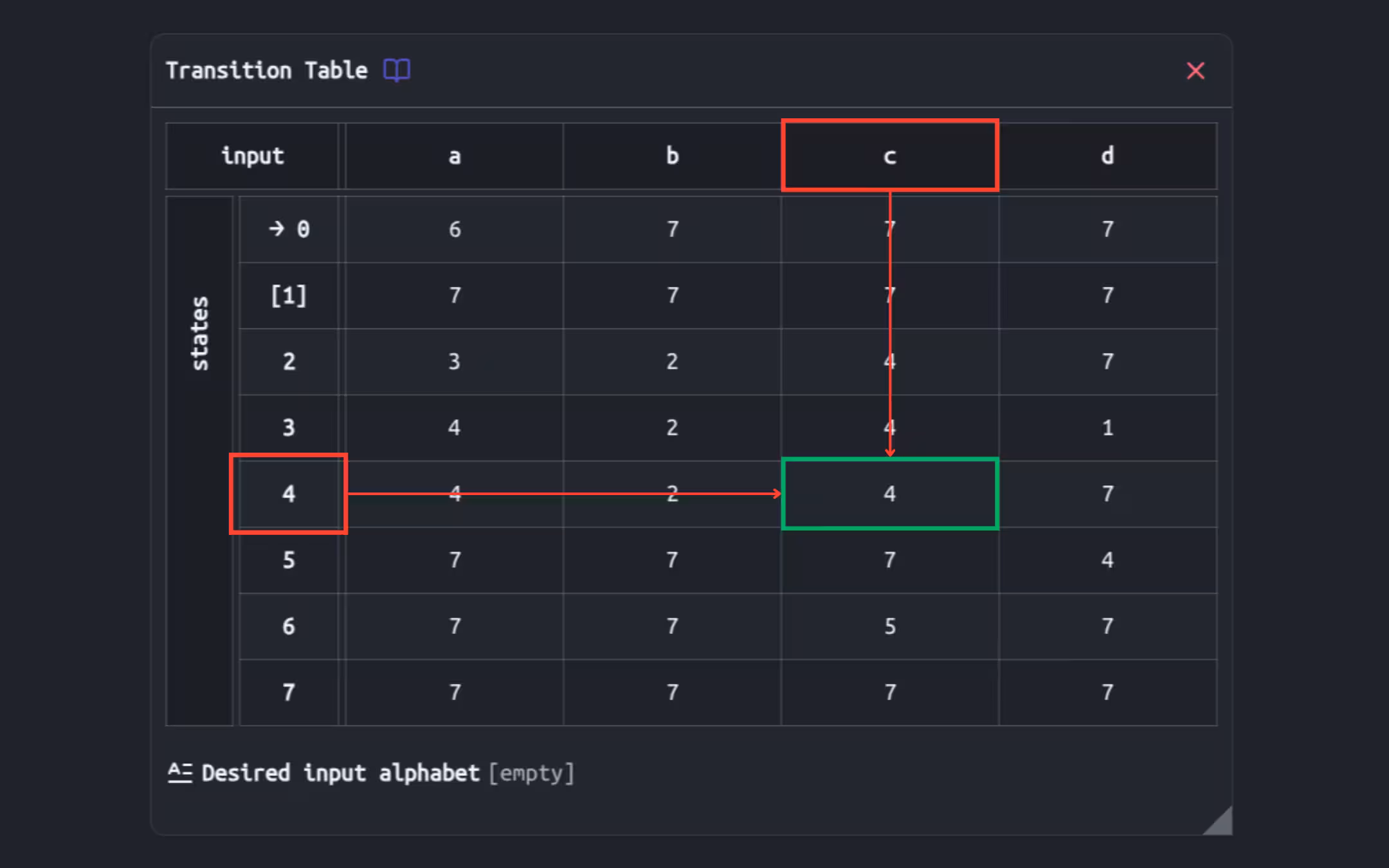Click the Transition Table title text
1389x868 pixels.
[x=266, y=70]
